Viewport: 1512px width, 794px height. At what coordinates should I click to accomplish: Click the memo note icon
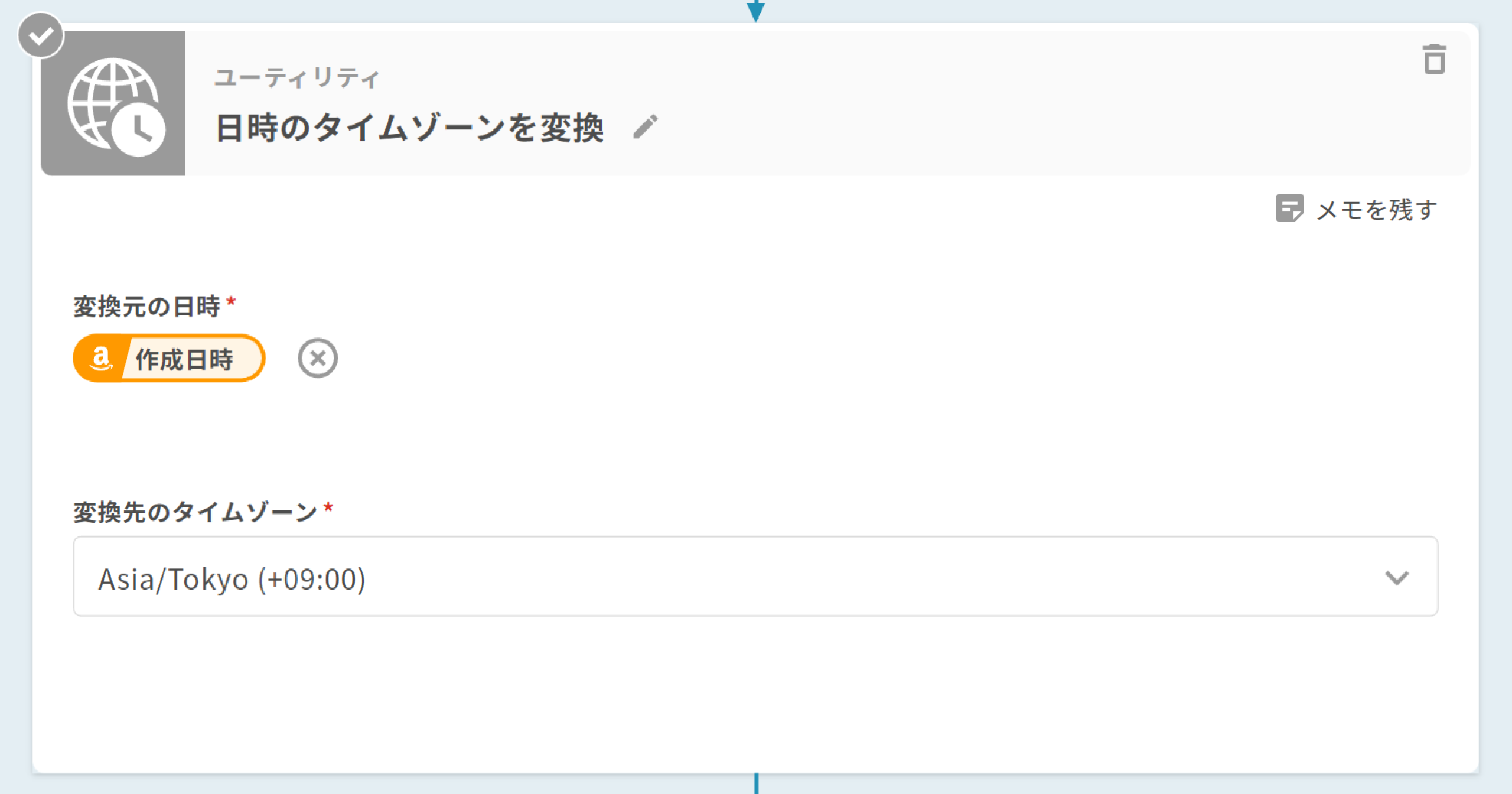coord(1289,209)
